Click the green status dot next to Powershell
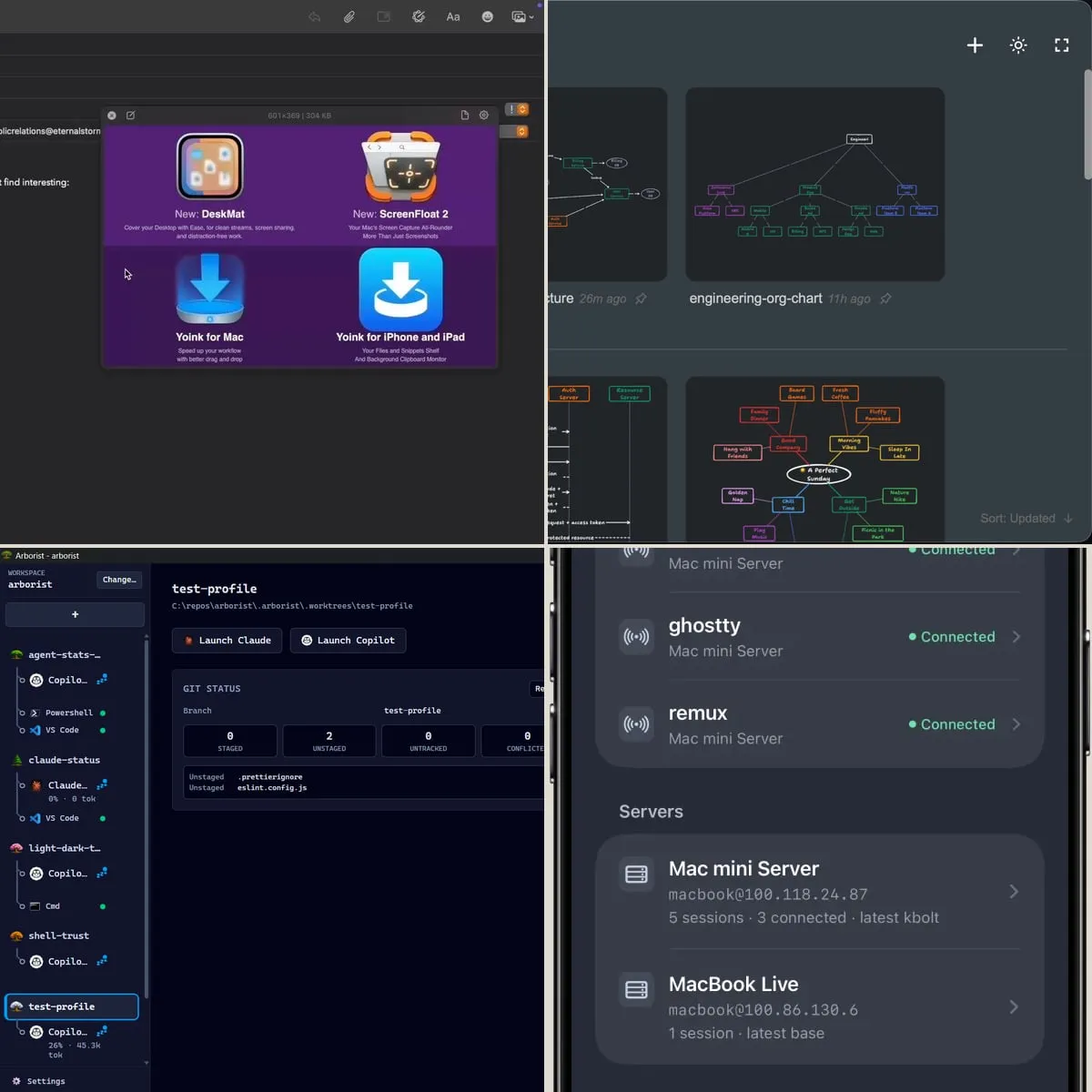 [103, 713]
